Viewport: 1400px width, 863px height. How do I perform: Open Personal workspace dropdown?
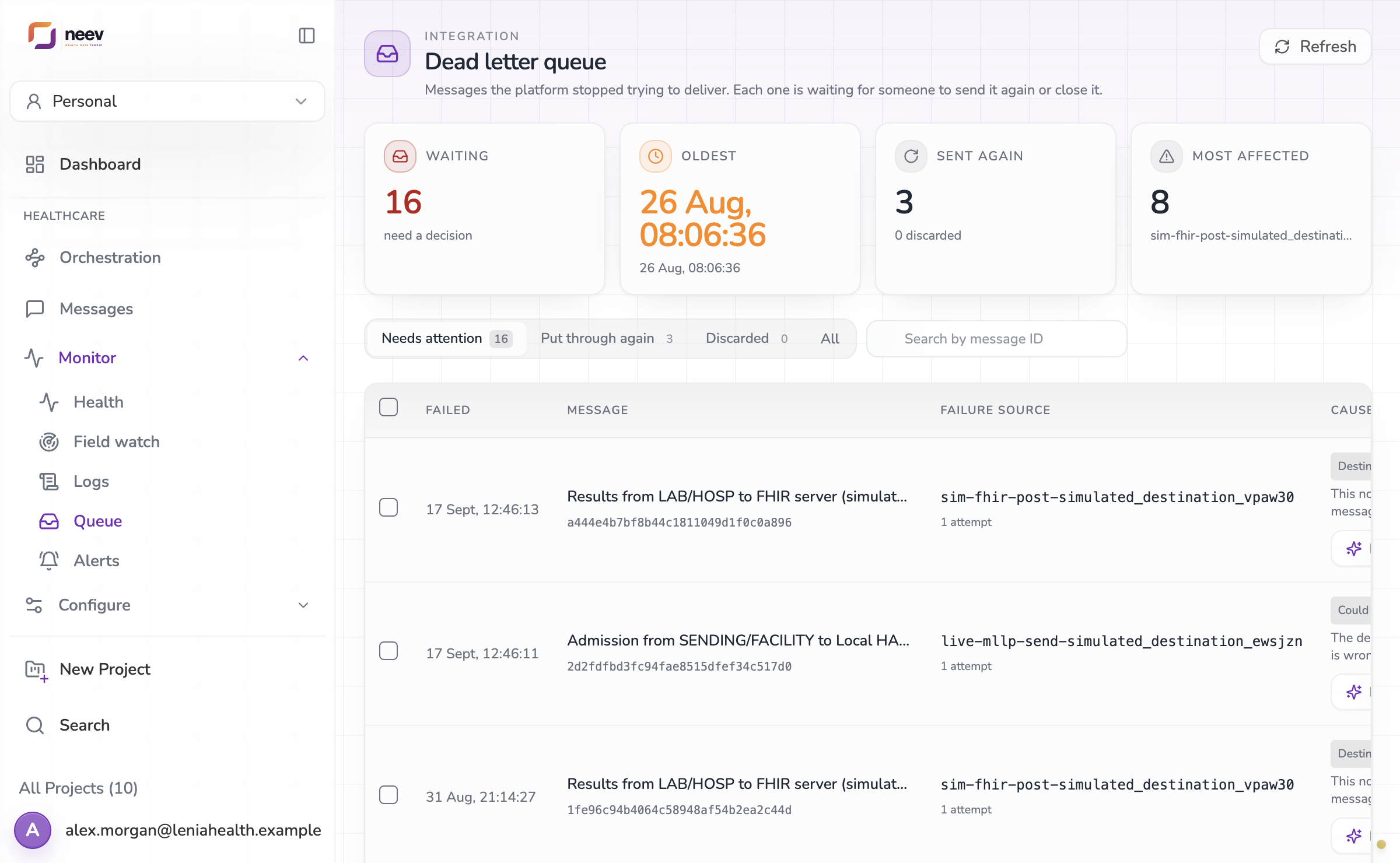point(167,101)
